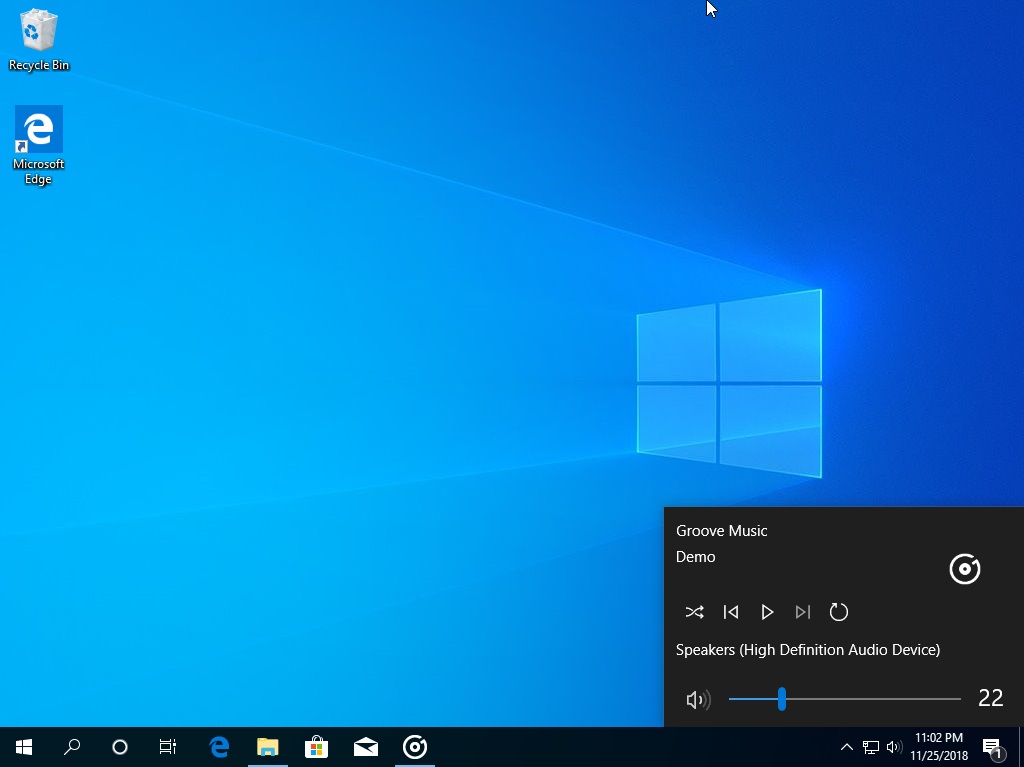Show hidden icons in the system tray
Viewport: 1024px width, 767px height.
point(845,746)
